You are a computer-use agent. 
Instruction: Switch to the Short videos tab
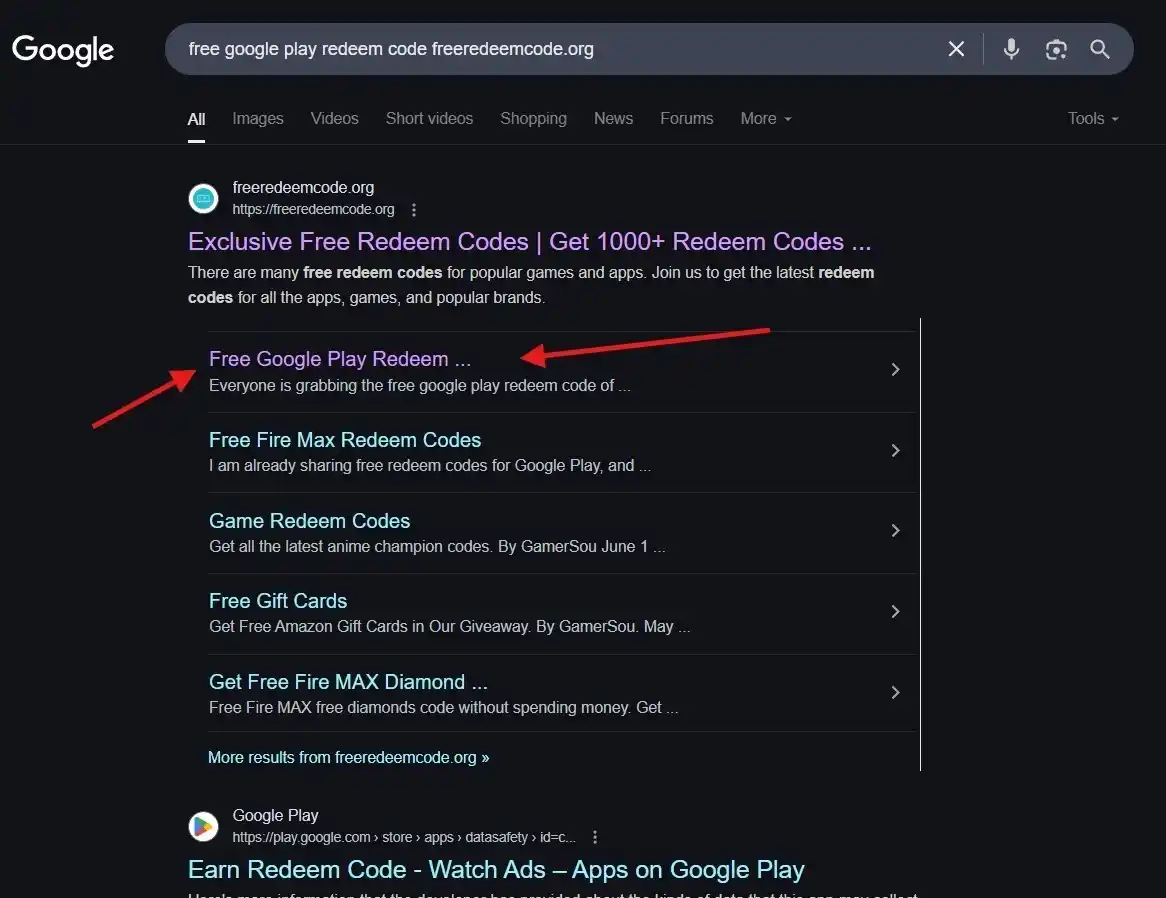coord(429,118)
